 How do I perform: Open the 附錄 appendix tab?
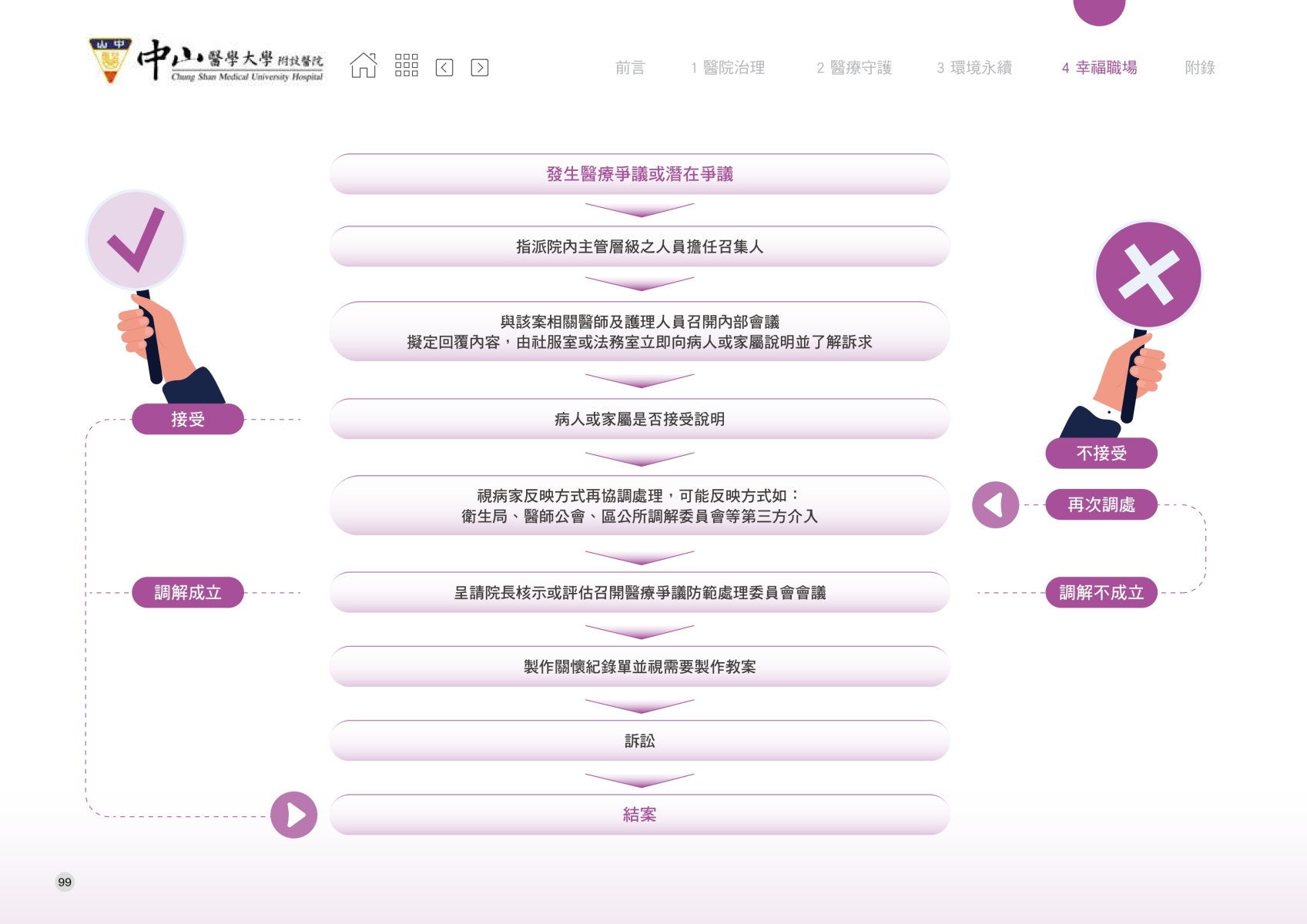click(x=1199, y=68)
